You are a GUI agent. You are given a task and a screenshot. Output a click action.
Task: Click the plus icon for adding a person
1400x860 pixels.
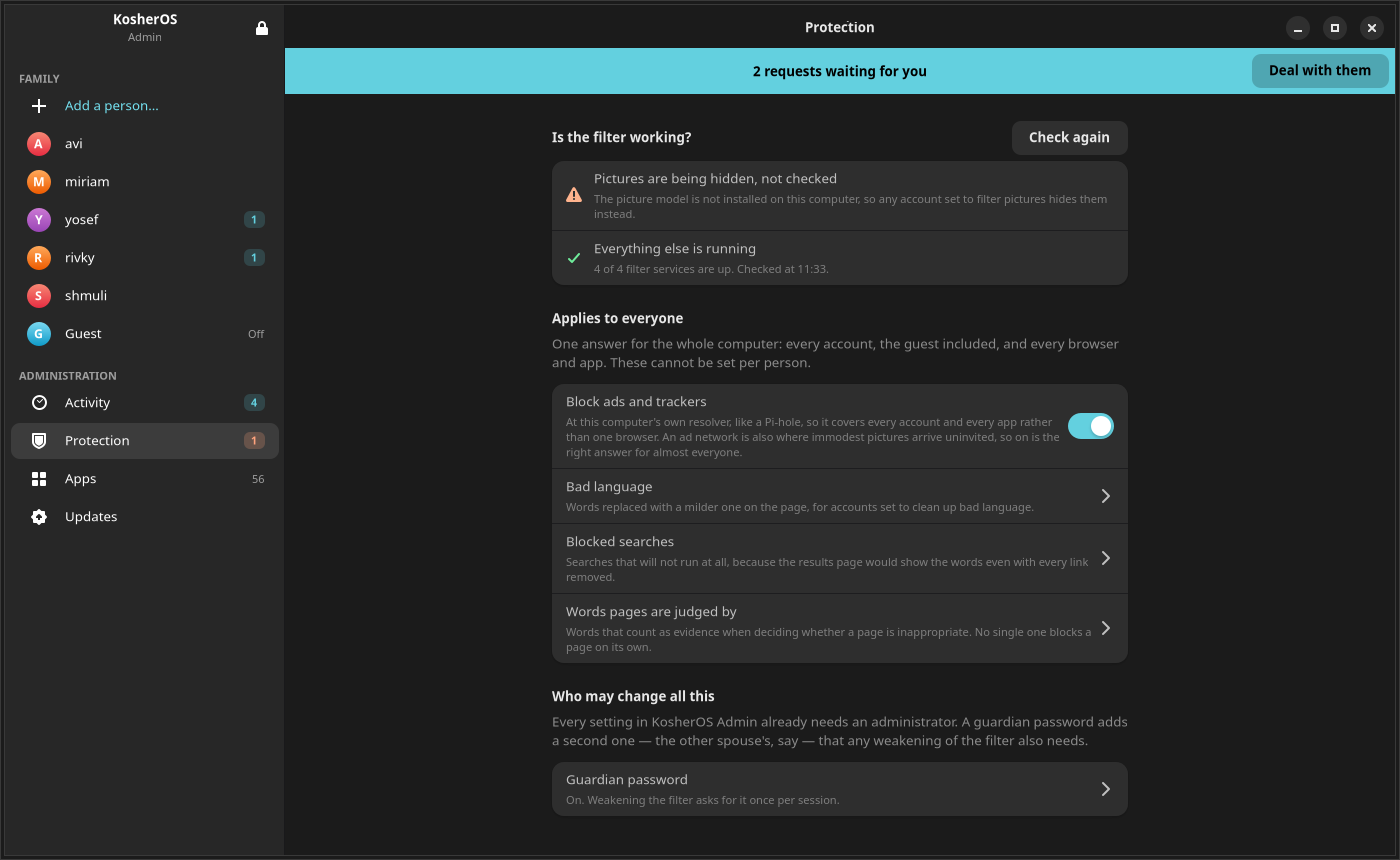pos(39,106)
